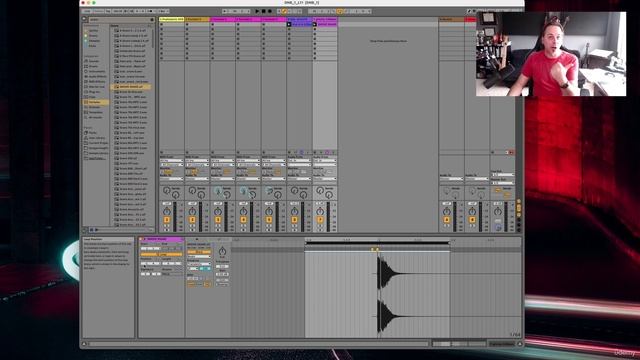Toggle track 6 activator button
Image resolution: width=640 pixels, height=360 pixels.
tap(294, 220)
